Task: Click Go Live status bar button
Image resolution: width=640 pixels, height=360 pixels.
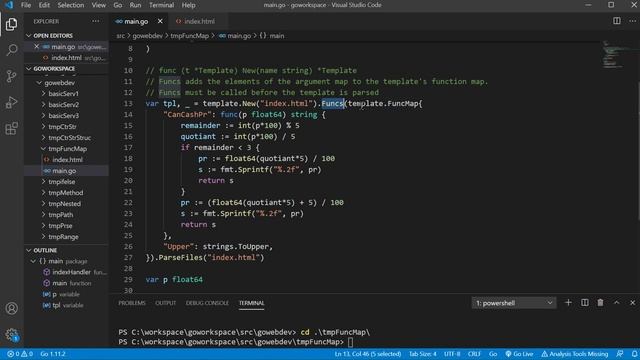Action: point(520,354)
